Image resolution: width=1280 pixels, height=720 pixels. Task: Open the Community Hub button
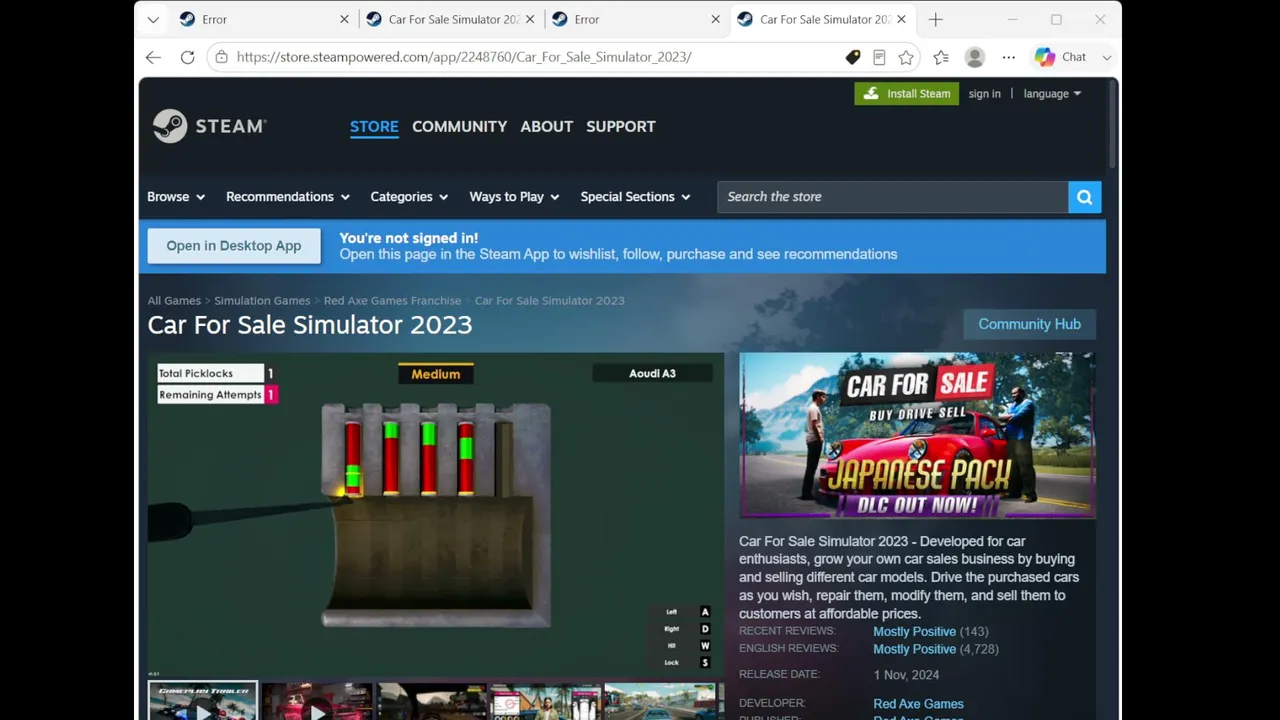pyautogui.click(x=1029, y=324)
